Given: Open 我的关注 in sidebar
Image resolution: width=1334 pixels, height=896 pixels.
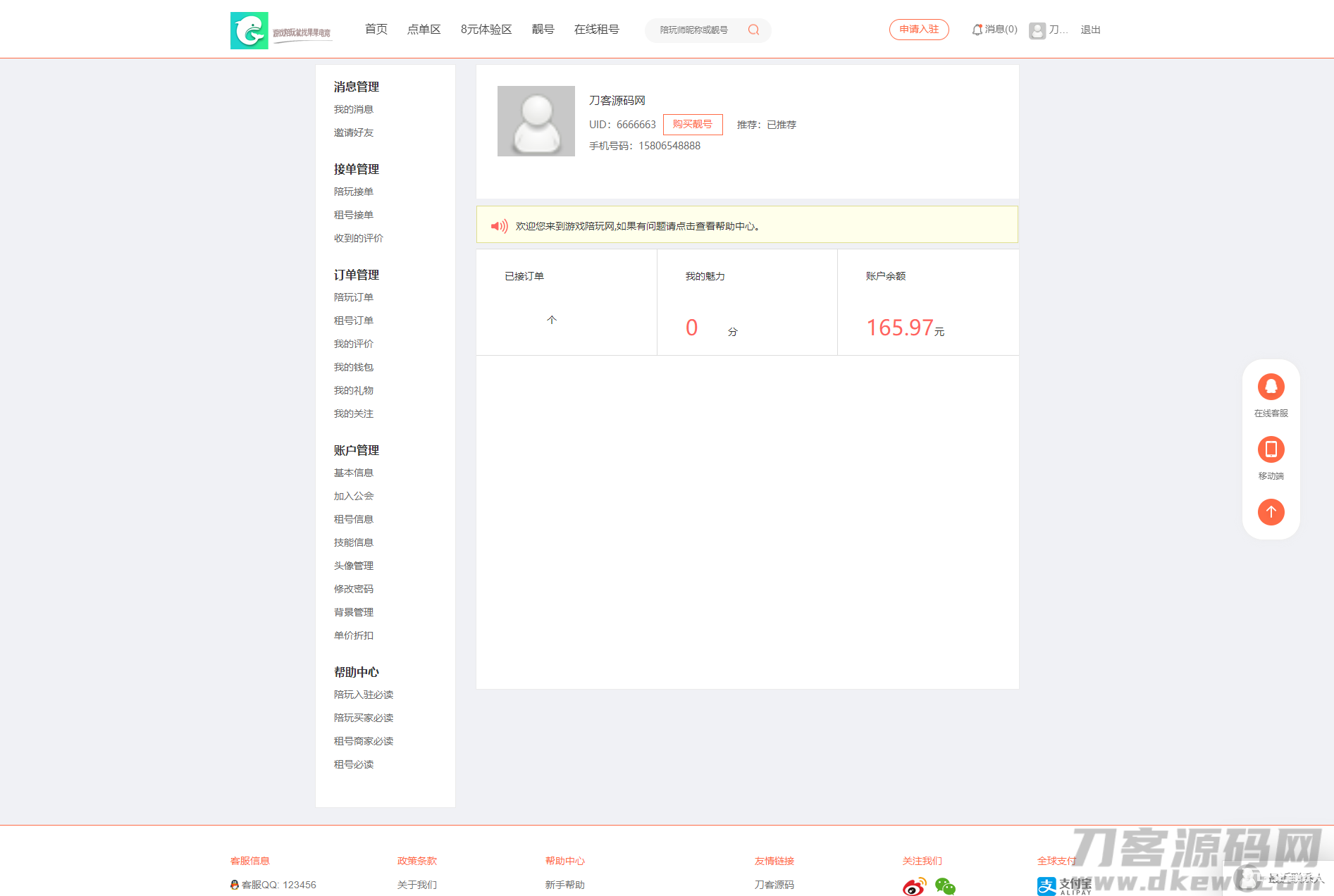Looking at the screenshot, I should (354, 413).
